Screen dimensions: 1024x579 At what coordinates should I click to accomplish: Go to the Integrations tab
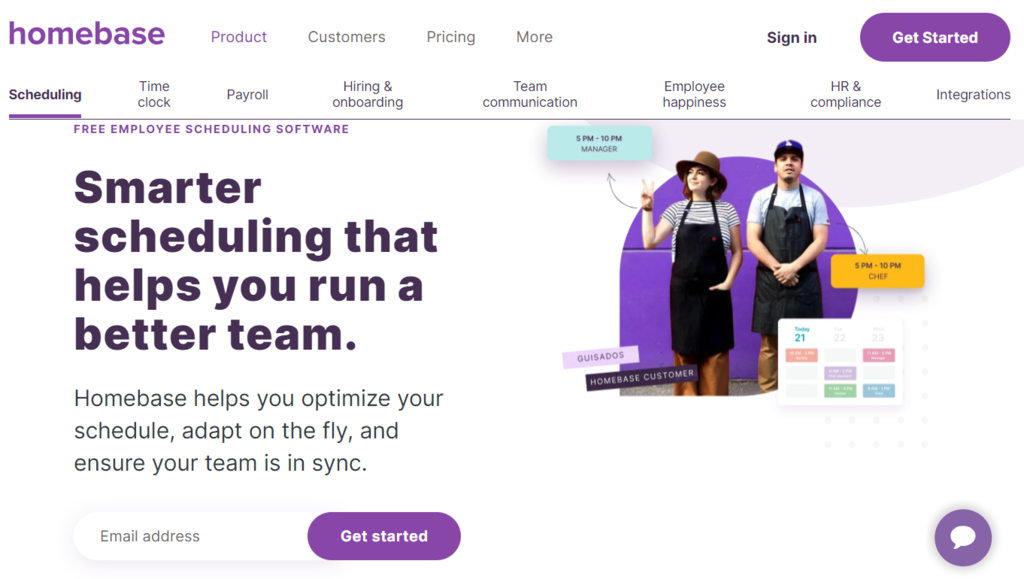pos(973,94)
